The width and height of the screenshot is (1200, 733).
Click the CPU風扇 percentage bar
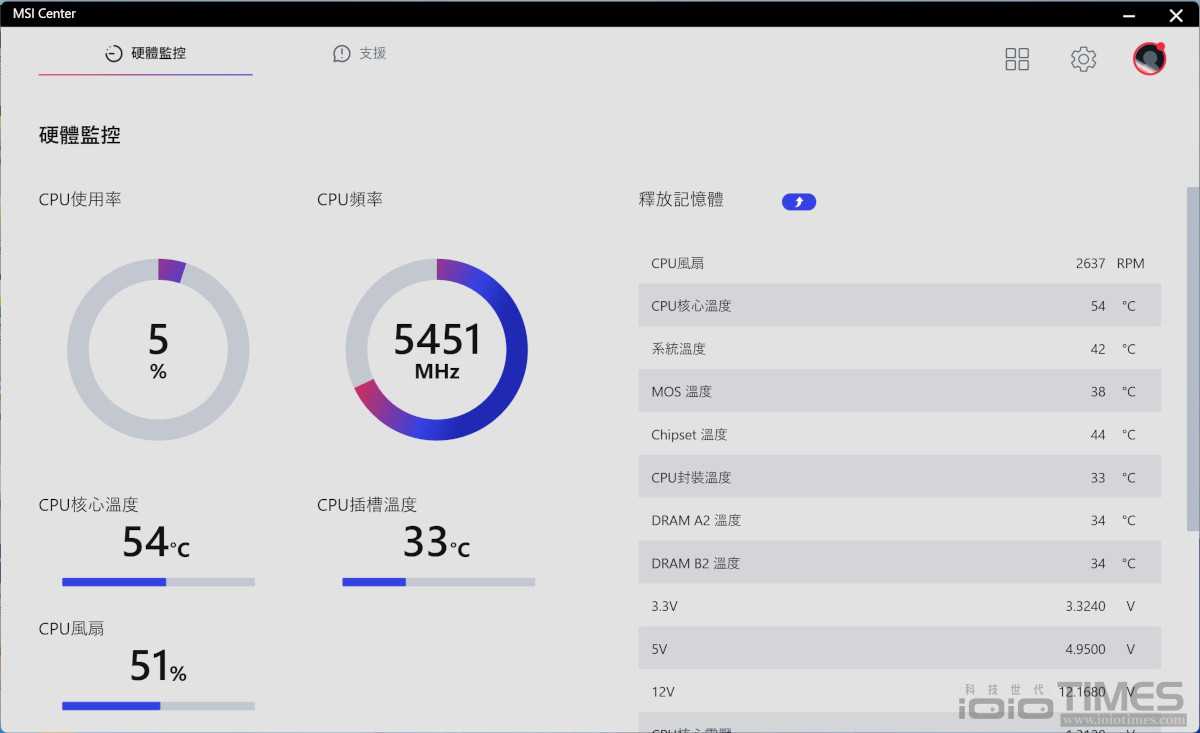coord(158,706)
